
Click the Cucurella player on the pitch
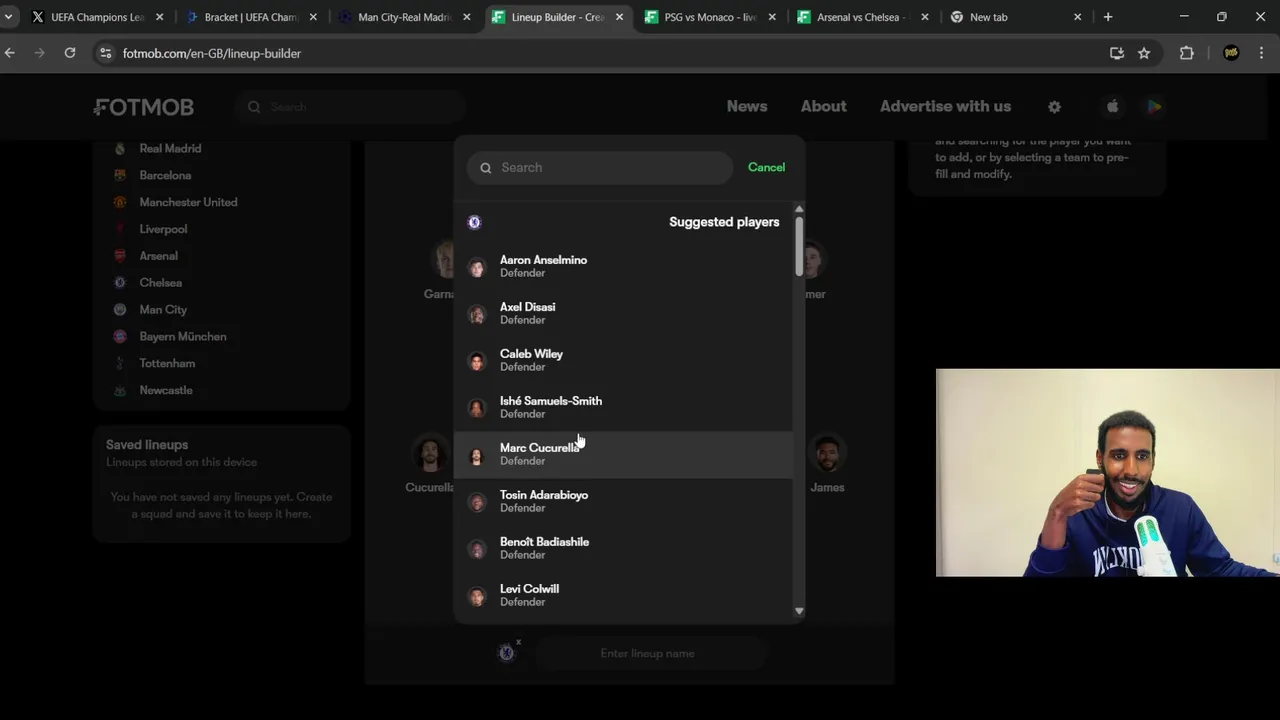click(x=430, y=465)
